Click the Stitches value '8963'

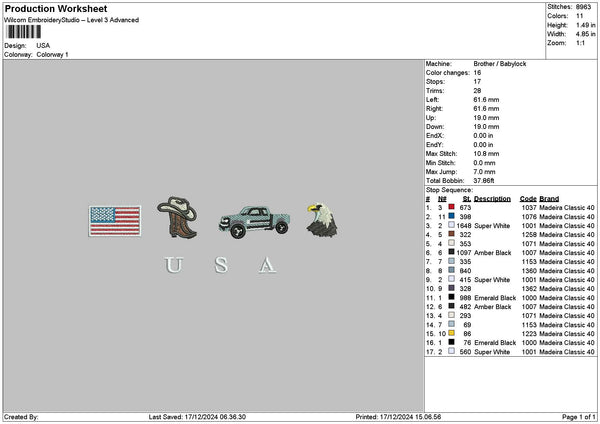584,7
